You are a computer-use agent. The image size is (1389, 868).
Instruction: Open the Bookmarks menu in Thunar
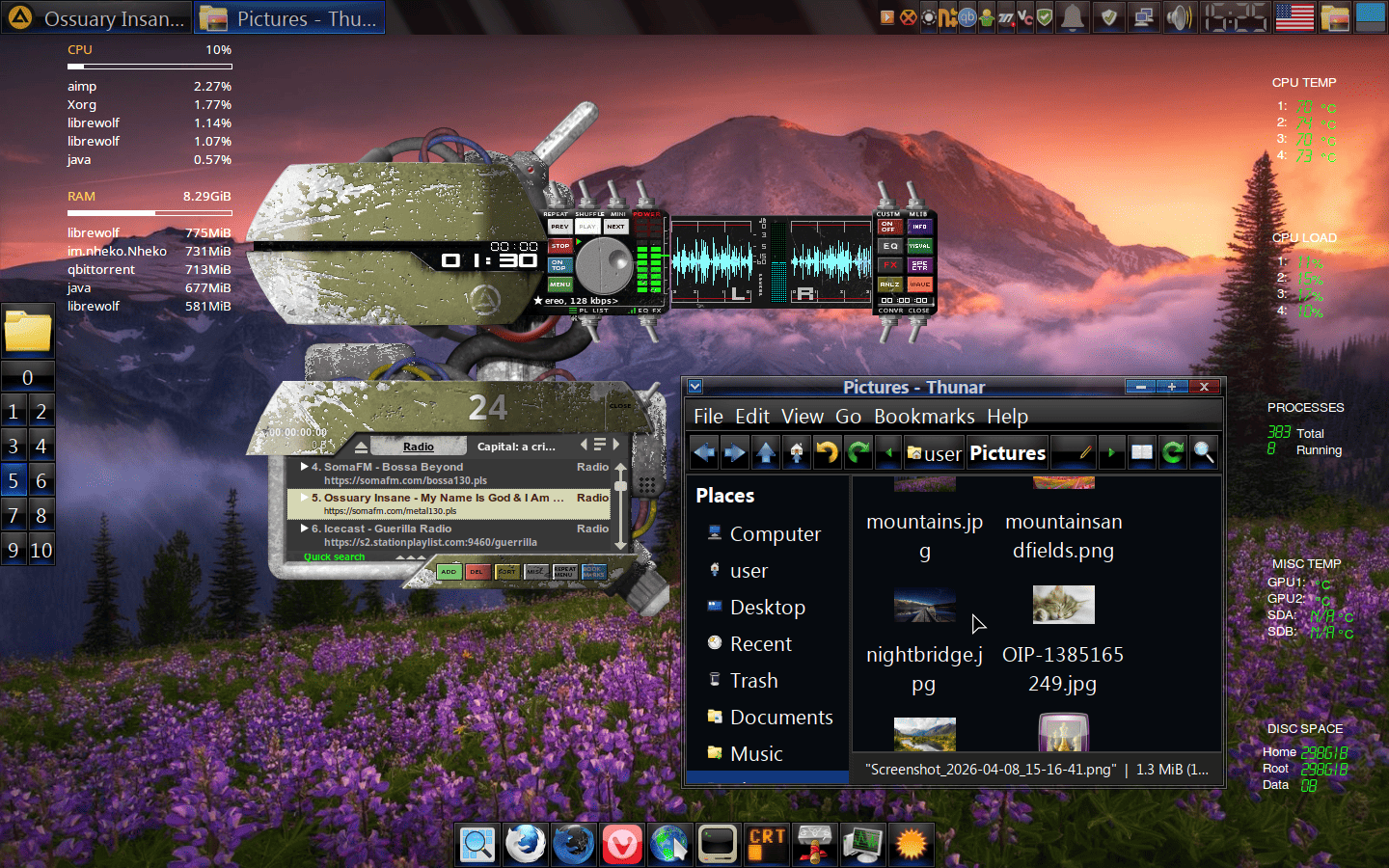pyautogui.click(x=923, y=417)
